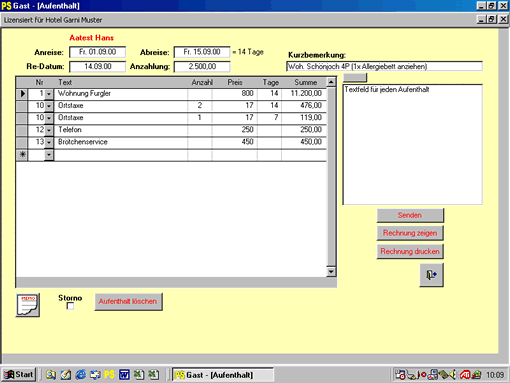The height and width of the screenshot is (383, 510).
Task: Open the memo notepad icon
Action: coord(28,305)
